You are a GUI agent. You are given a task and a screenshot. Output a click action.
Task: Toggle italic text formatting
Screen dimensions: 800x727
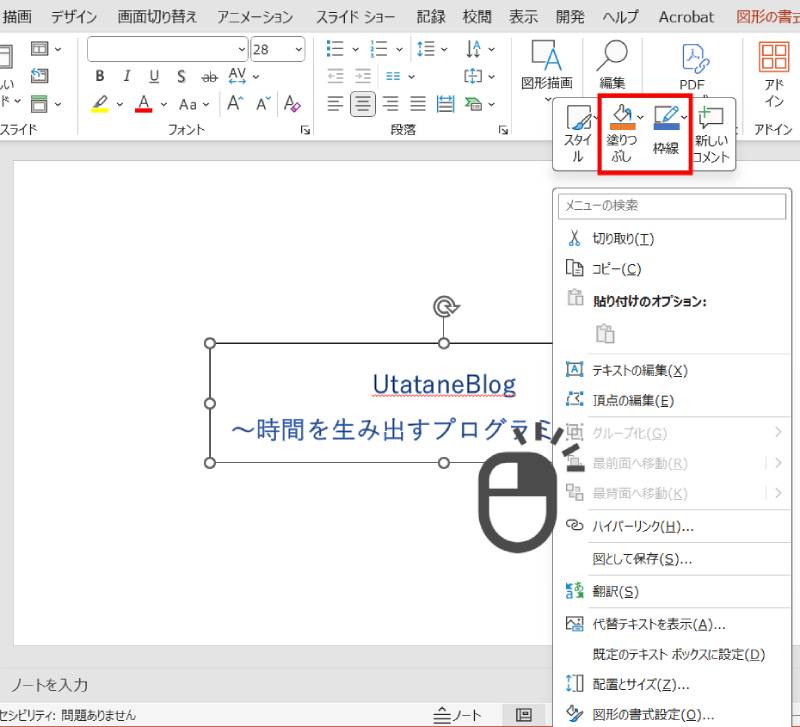[x=126, y=77]
